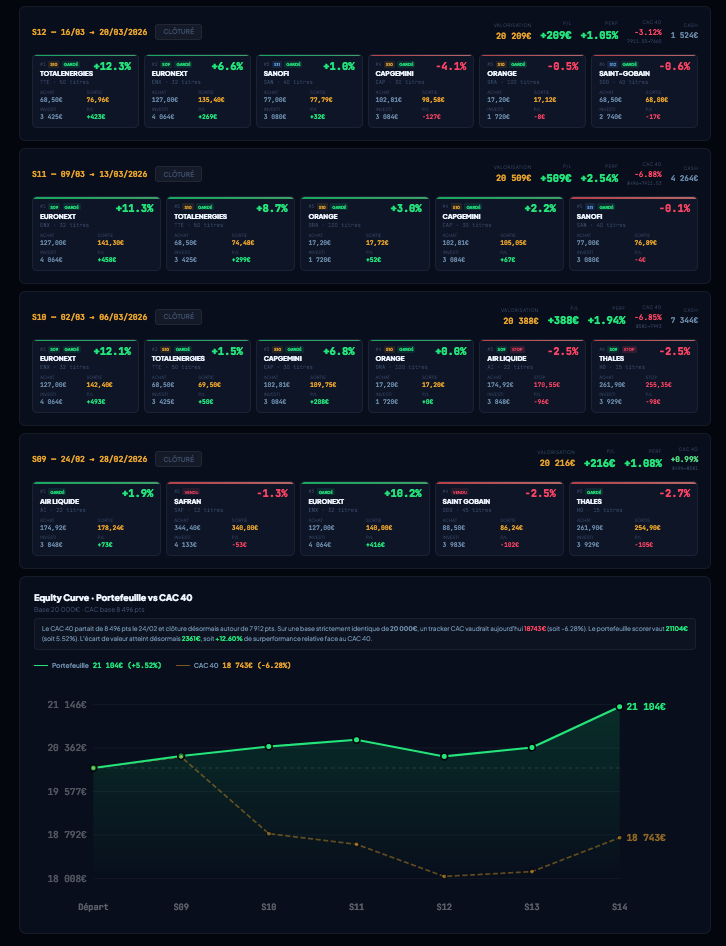
Task: Open the S11 Euronext +11.3% card
Action: pyautogui.click(x=96, y=233)
